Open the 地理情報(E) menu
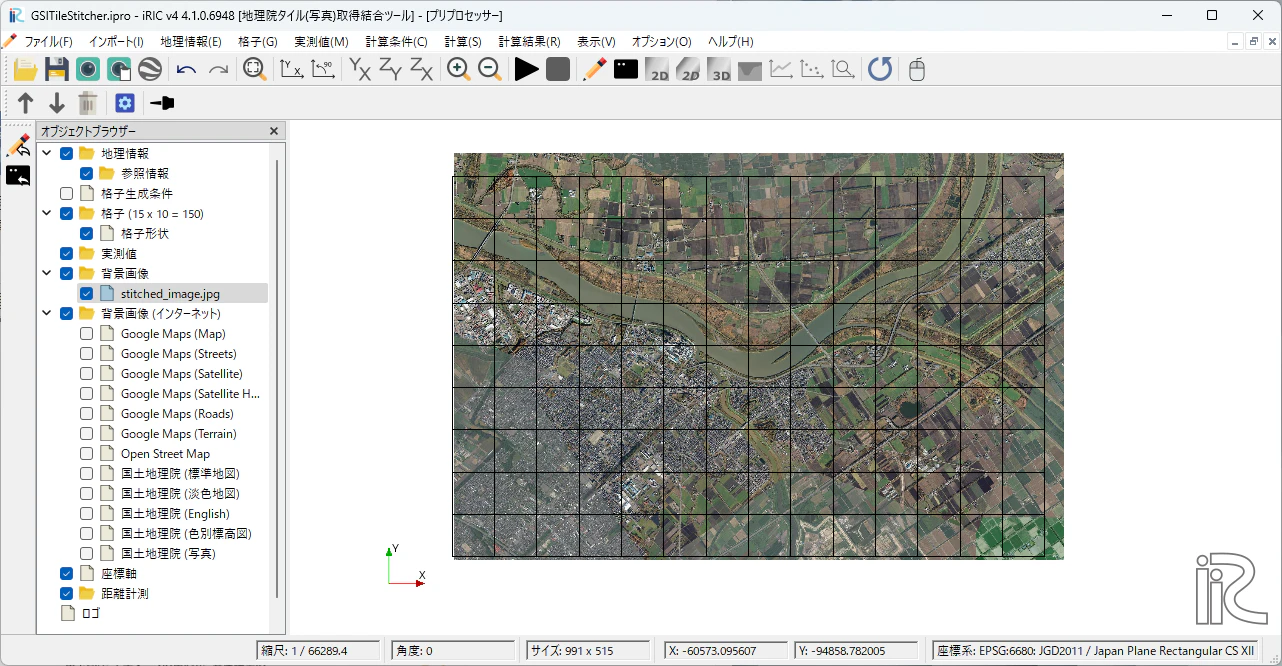This screenshot has height=666, width=1282. tap(191, 42)
